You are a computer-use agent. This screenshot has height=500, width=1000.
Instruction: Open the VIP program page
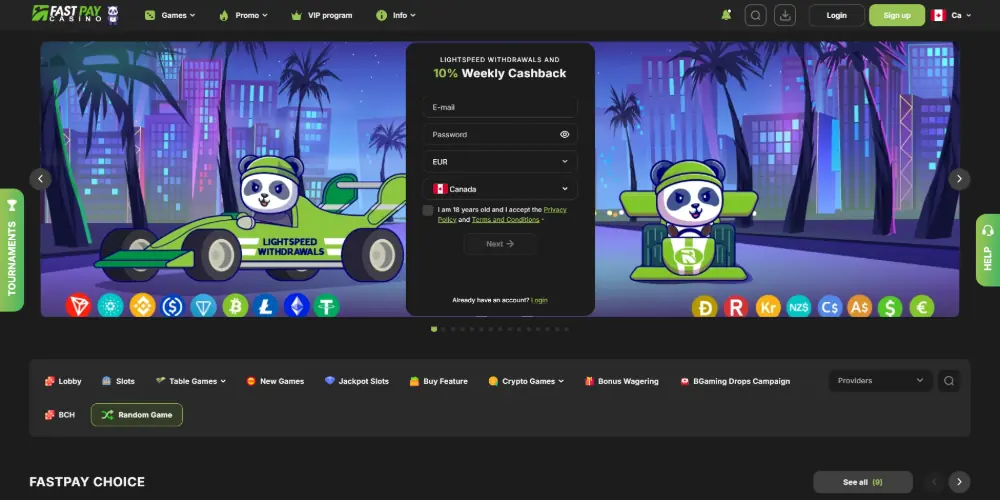click(321, 15)
